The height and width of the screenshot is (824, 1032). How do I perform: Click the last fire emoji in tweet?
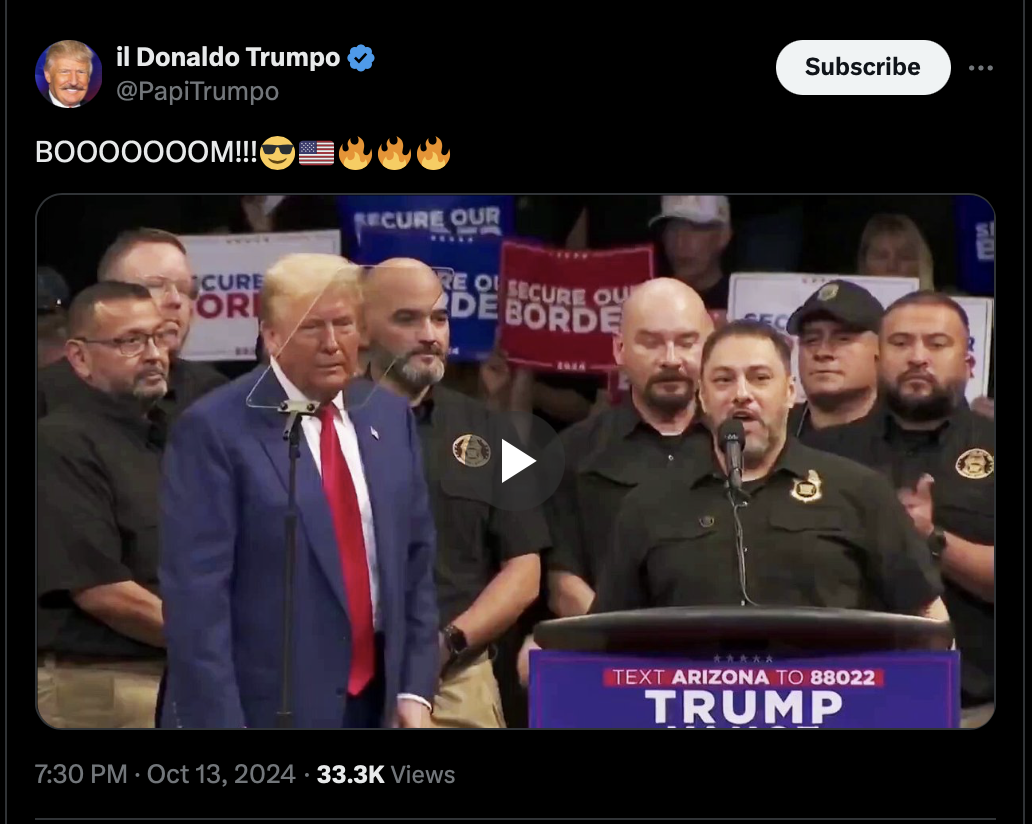click(433, 153)
